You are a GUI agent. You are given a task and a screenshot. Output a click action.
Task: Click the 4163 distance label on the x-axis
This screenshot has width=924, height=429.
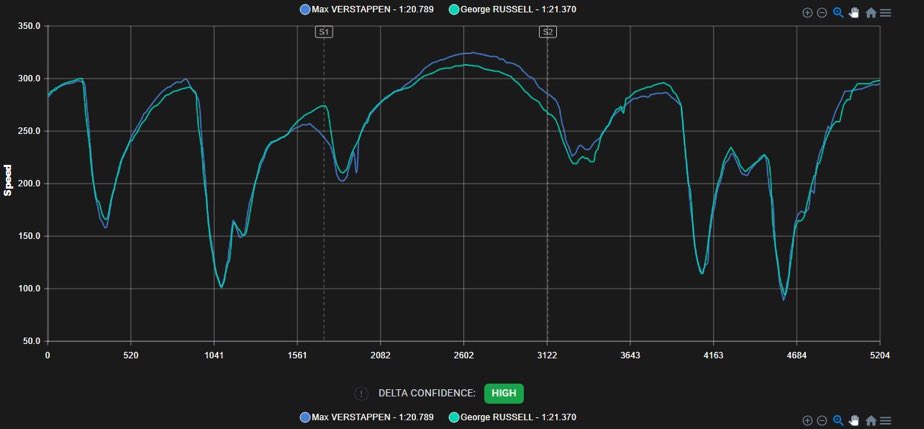714,355
